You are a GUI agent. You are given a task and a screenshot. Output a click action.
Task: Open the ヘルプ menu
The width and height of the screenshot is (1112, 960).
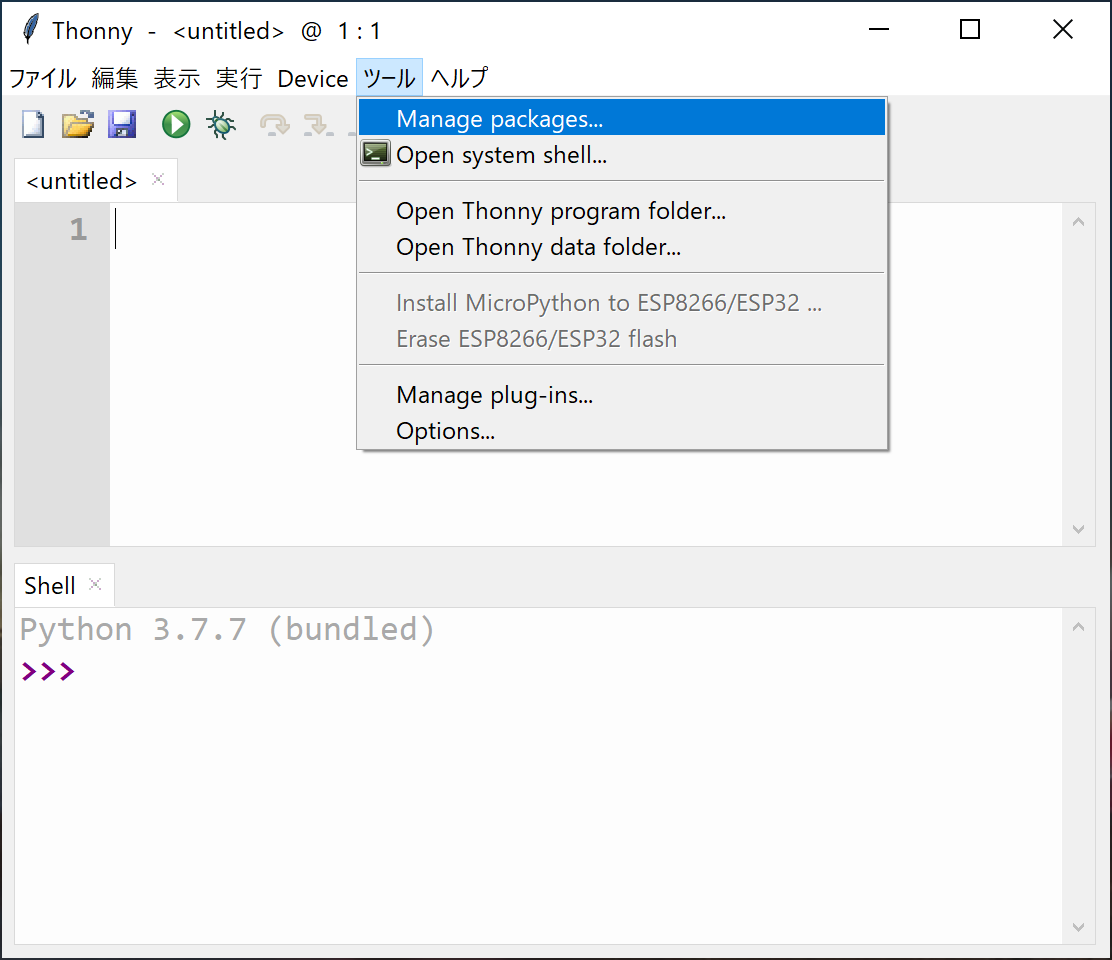coord(460,78)
